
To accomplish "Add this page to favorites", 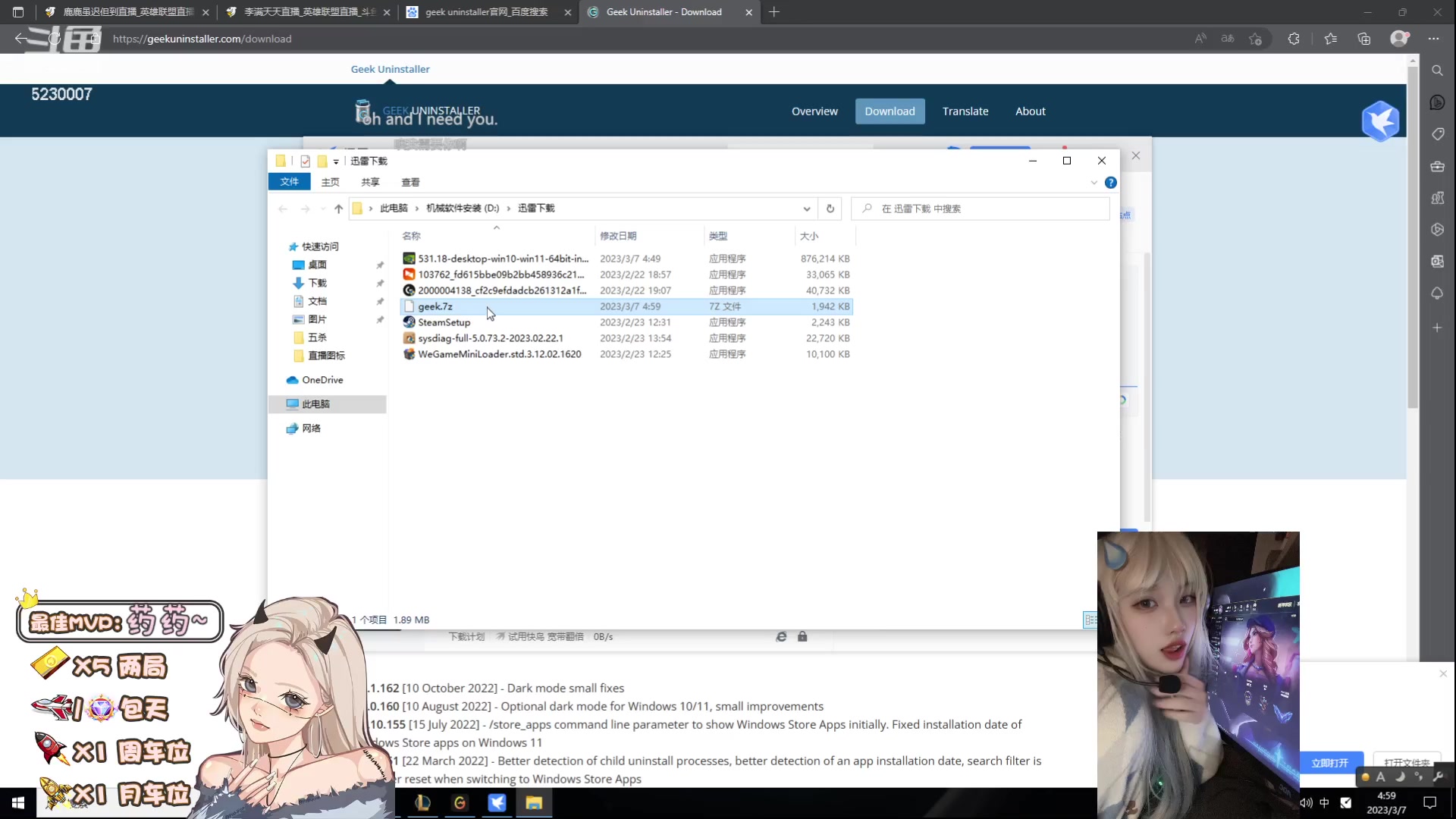I will pyautogui.click(x=1255, y=39).
